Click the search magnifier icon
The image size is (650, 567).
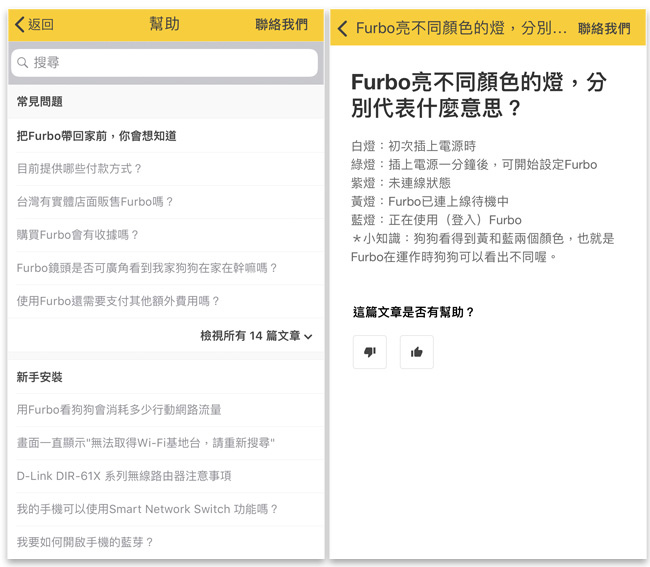click(22, 63)
